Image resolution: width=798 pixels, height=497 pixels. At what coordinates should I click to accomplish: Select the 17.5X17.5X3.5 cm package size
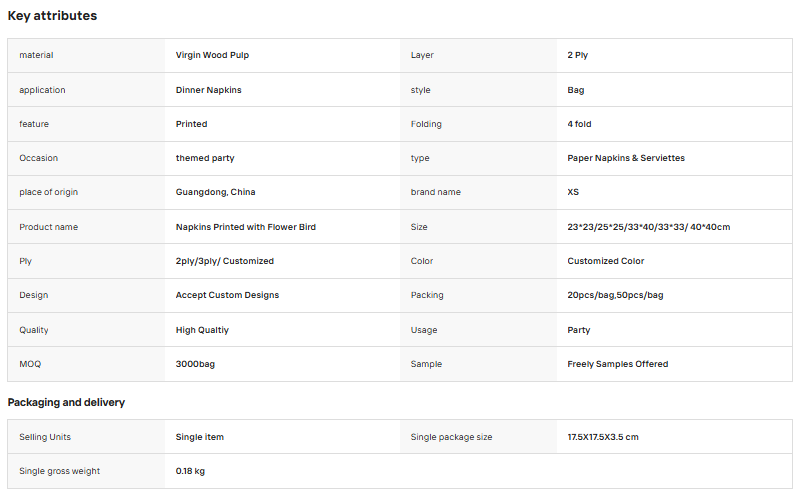click(603, 437)
